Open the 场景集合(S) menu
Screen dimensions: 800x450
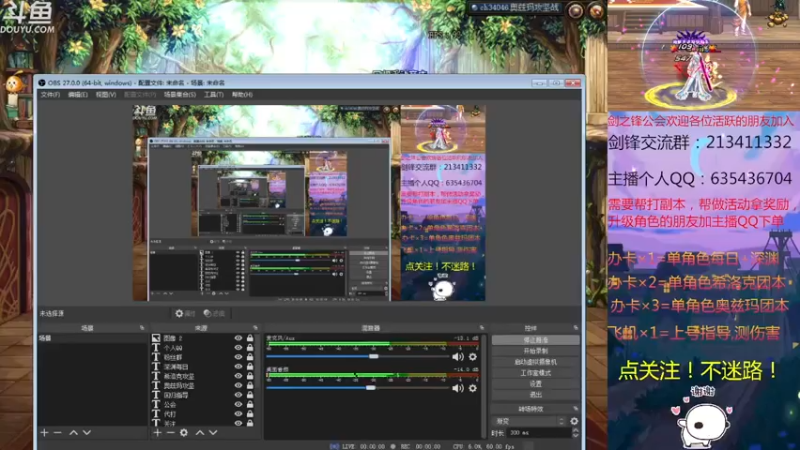click(x=180, y=95)
